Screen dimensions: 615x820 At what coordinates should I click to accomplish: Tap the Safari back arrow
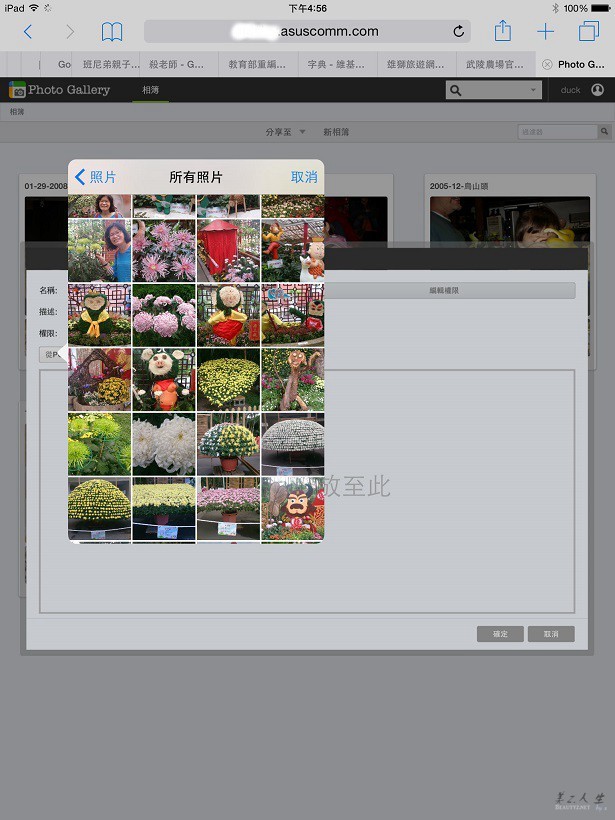pyautogui.click(x=28, y=32)
